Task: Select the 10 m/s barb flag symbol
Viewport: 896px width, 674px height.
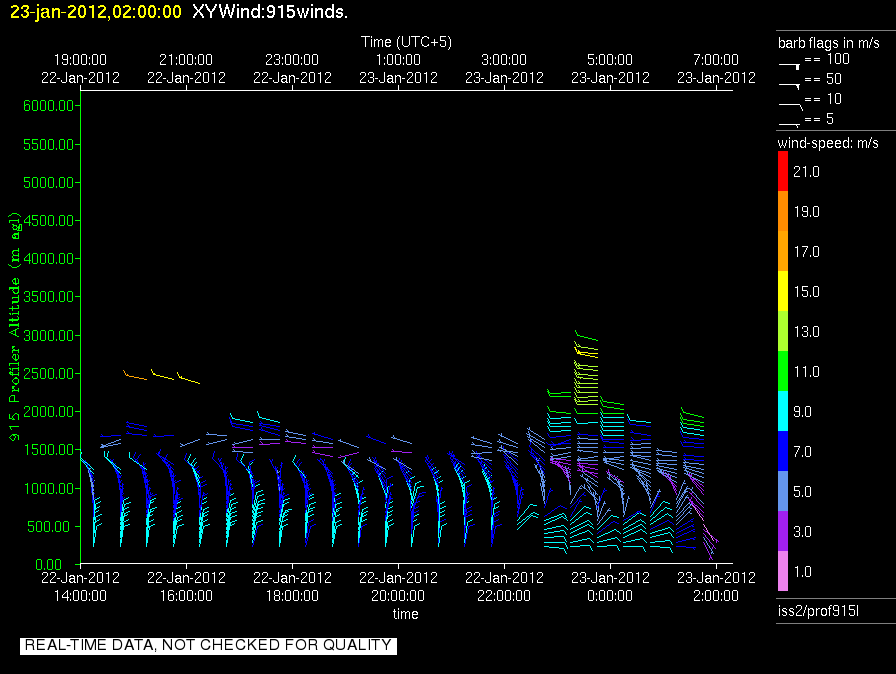Action: point(790,102)
